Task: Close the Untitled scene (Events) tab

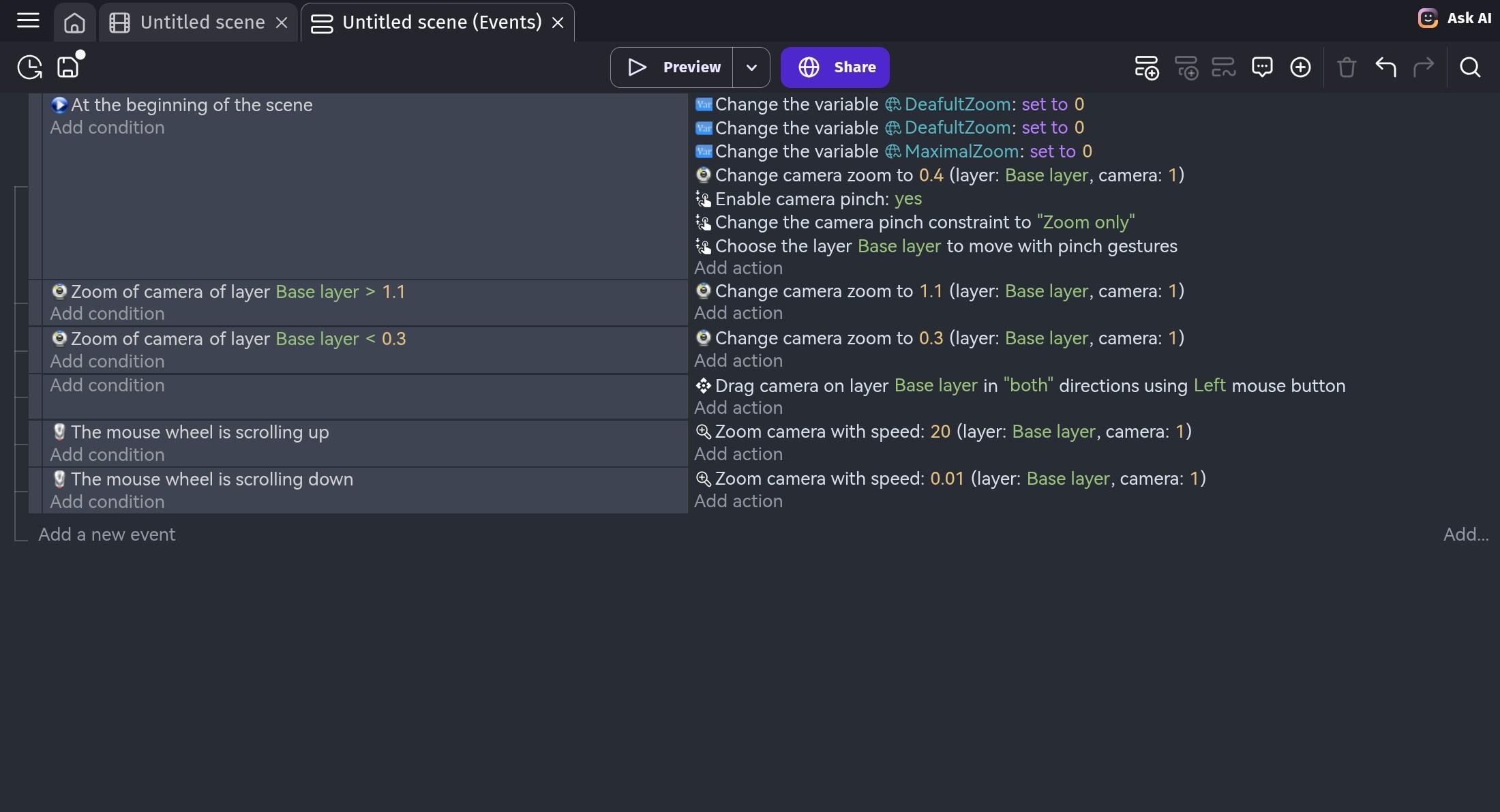Action: 558,22
